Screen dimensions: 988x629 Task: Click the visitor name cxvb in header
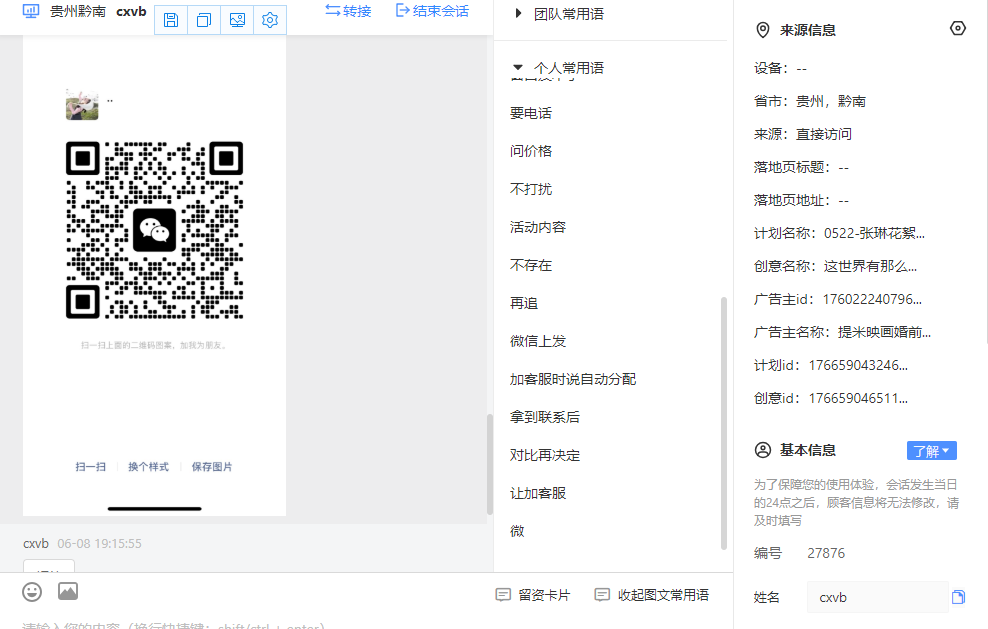131,11
